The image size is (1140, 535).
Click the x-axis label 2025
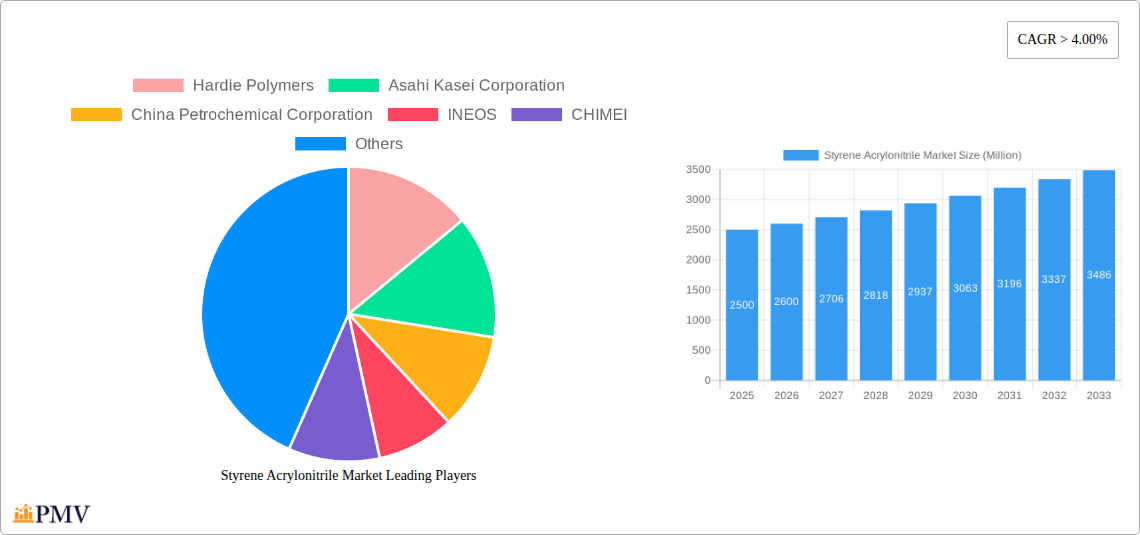tap(742, 395)
